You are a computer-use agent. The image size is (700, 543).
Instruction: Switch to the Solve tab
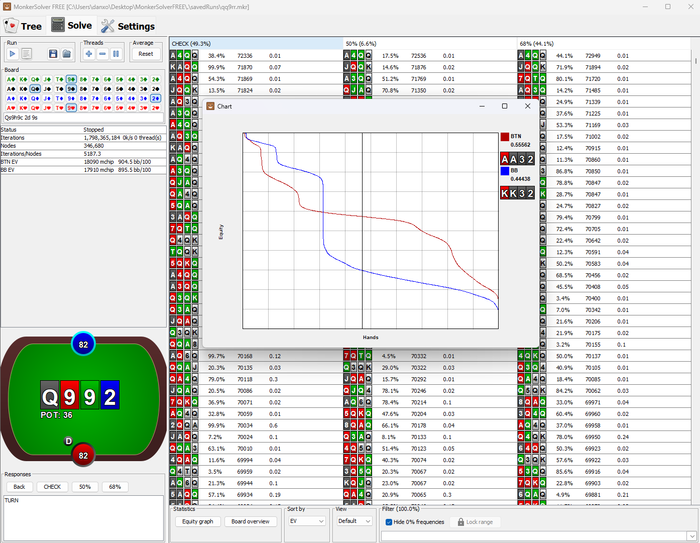coord(71,25)
